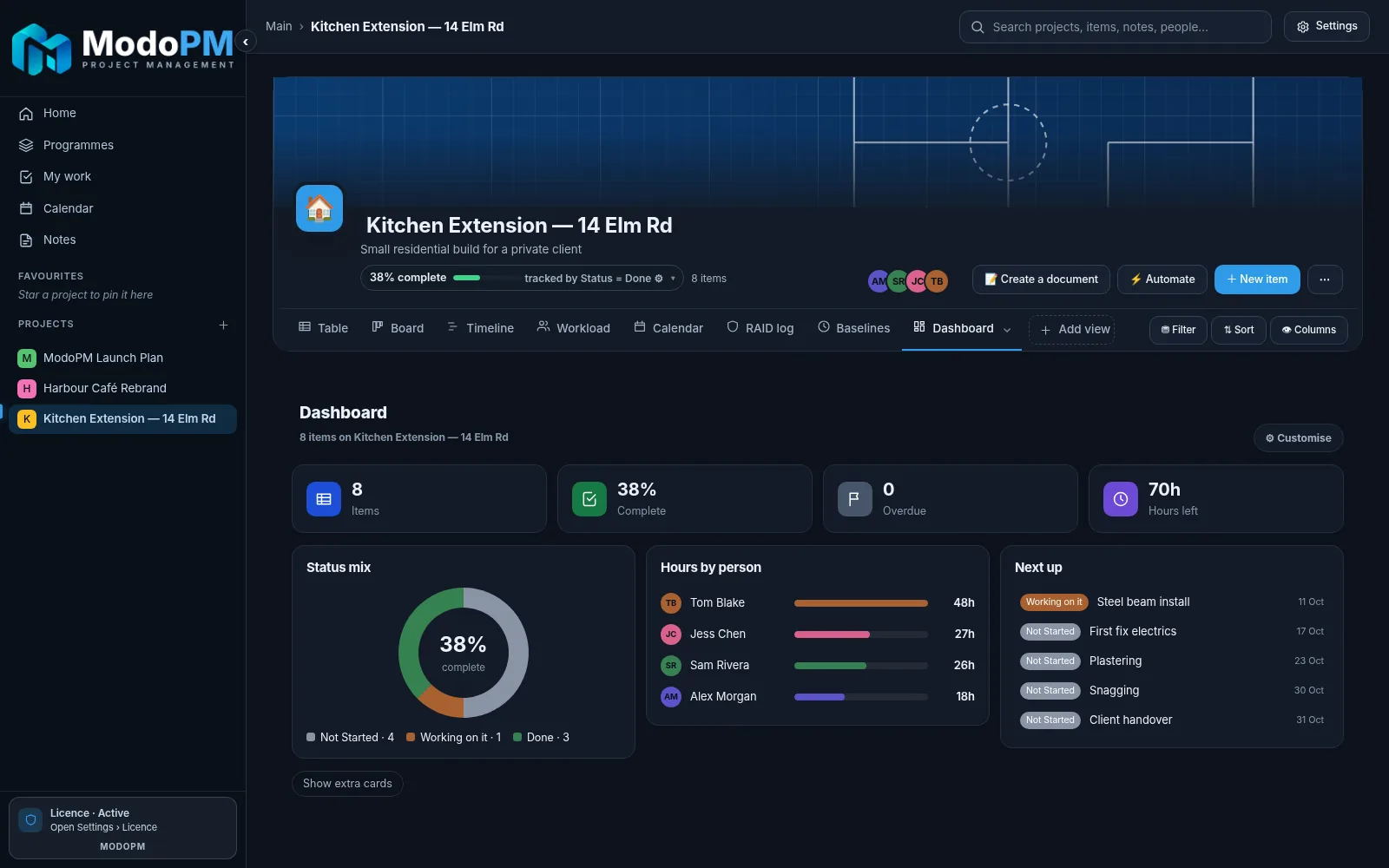Viewport: 1389px width, 868px height.
Task: Click Tom Blake's TB avatar
Action: coord(671,602)
